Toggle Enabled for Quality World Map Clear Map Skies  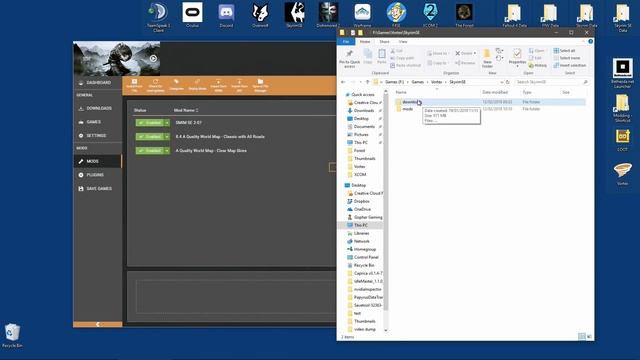point(150,151)
